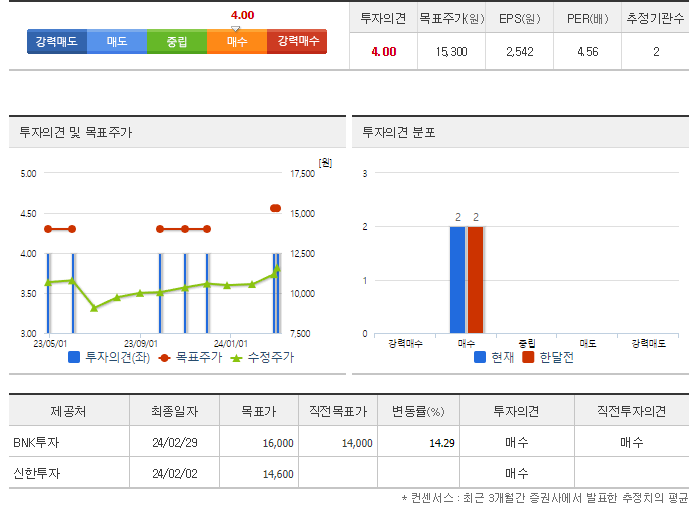
Task: Click the blue 현재 legend square
Action: pyautogui.click(x=480, y=357)
